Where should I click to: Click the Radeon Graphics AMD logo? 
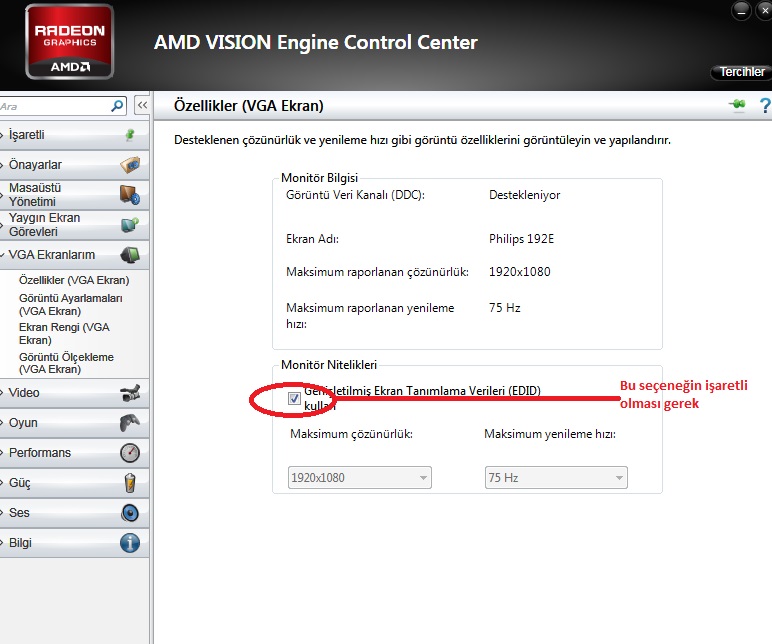(x=69, y=41)
